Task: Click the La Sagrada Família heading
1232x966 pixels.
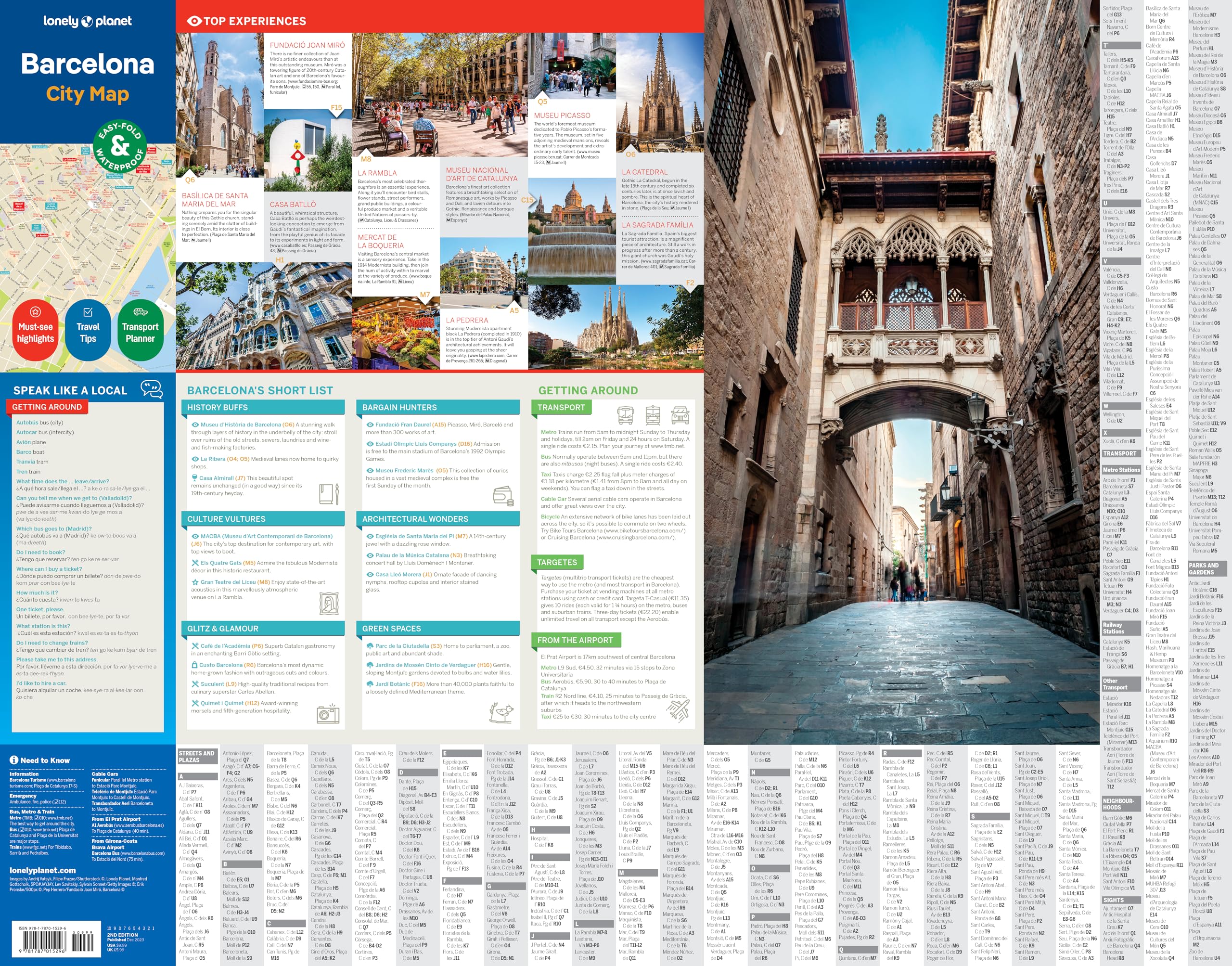Action: click(x=657, y=224)
